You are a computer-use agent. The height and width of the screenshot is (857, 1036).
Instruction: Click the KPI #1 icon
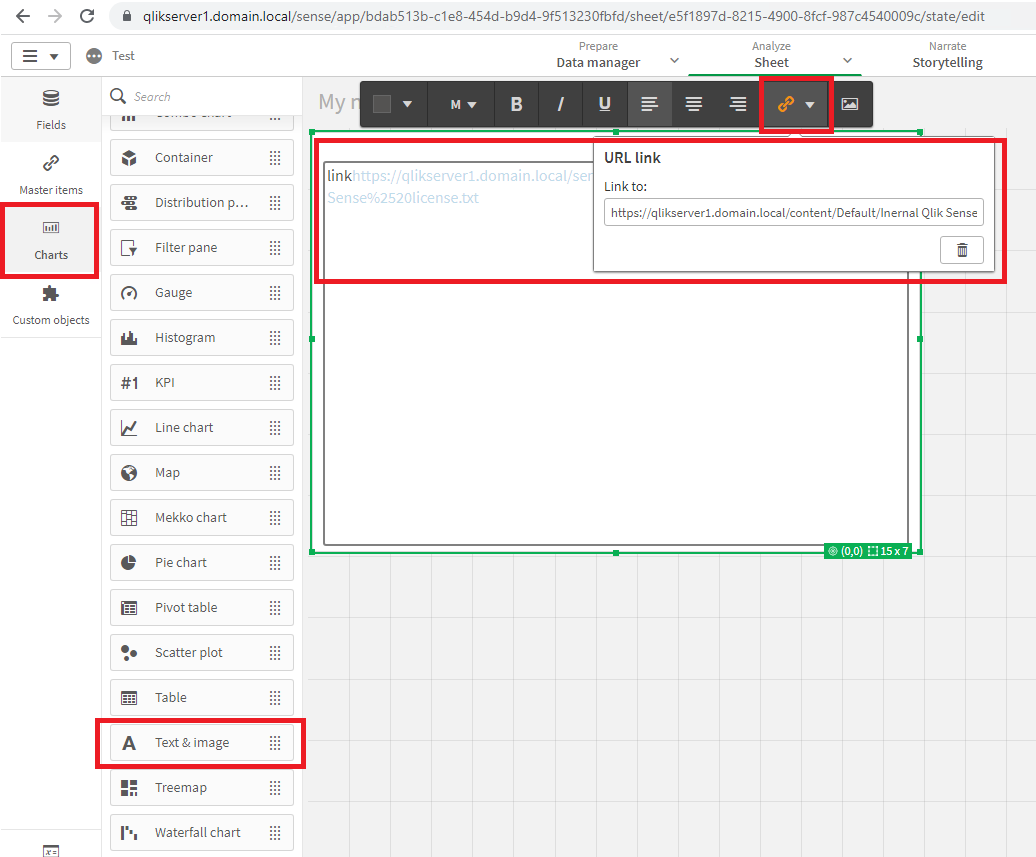pyautogui.click(x=130, y=383)
